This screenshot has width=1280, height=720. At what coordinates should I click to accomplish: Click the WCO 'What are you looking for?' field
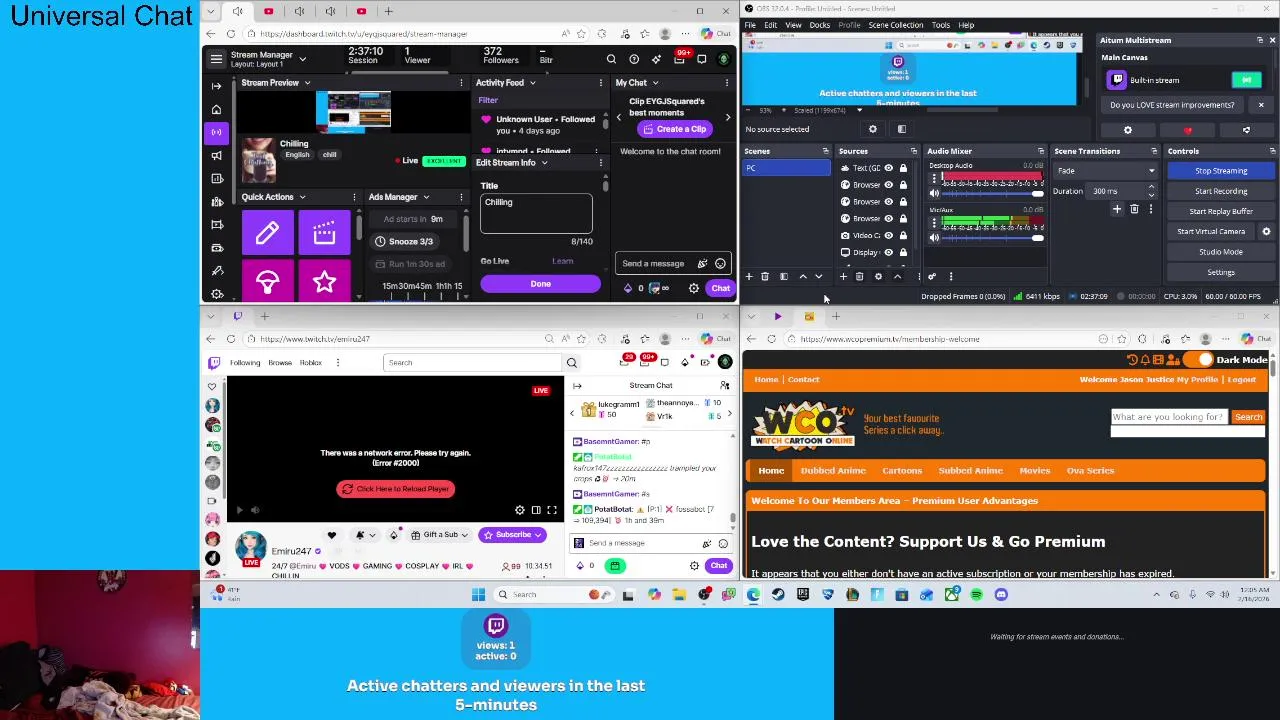pos(1169,417)
